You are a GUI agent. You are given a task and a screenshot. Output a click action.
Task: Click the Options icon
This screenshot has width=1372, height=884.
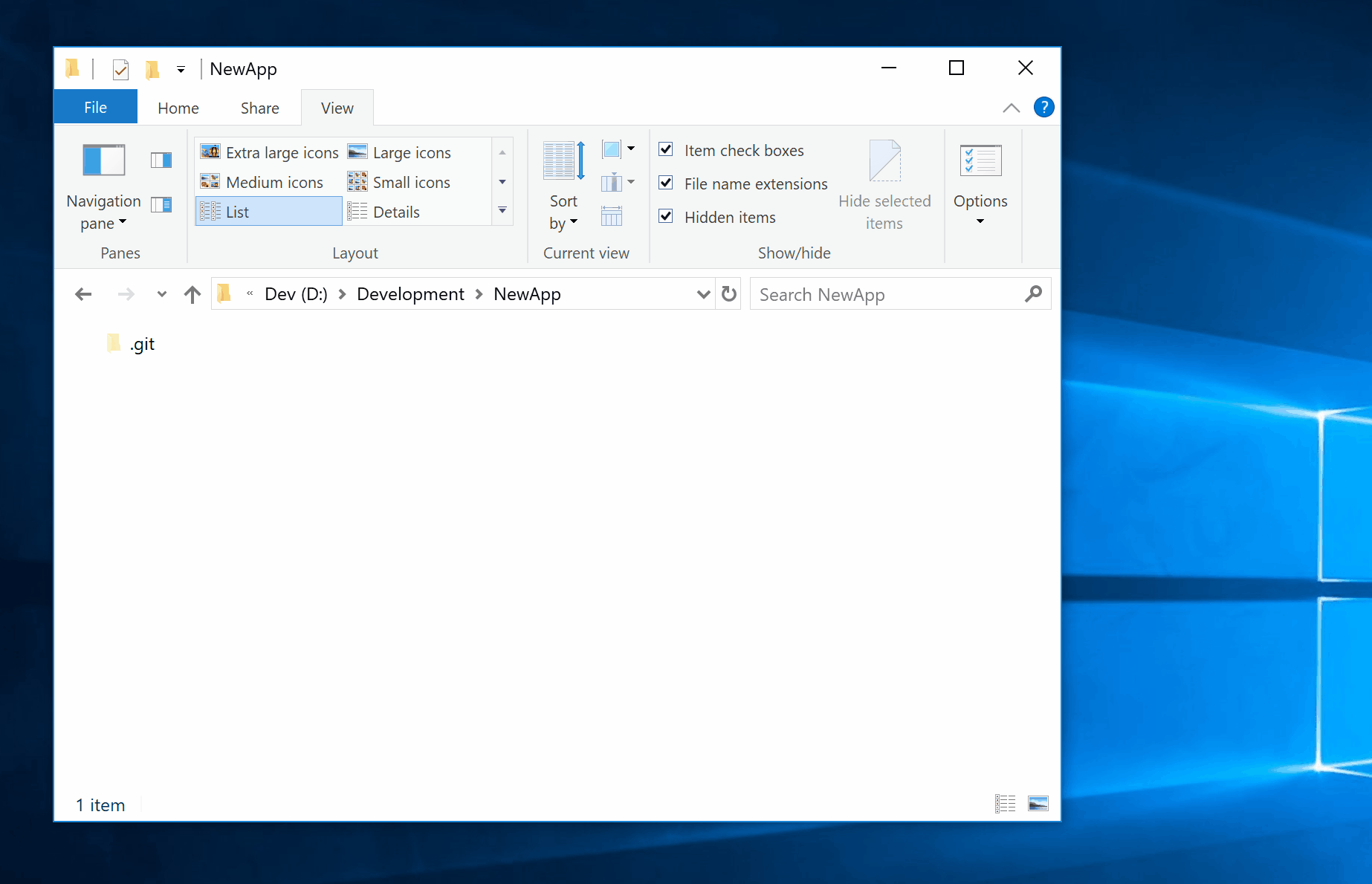coord(981,160)
